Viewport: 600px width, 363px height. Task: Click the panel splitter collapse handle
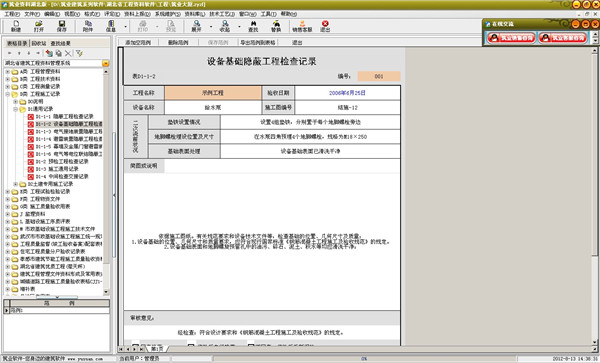[114, 195]
